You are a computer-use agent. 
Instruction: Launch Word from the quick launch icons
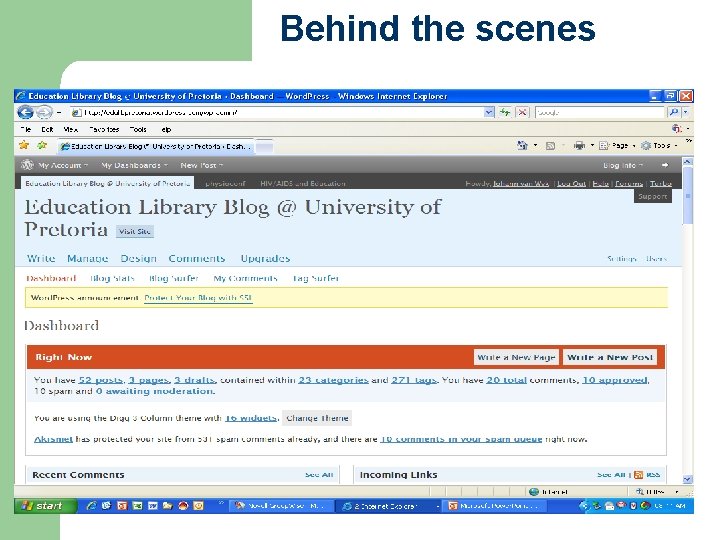click(152, 506)
